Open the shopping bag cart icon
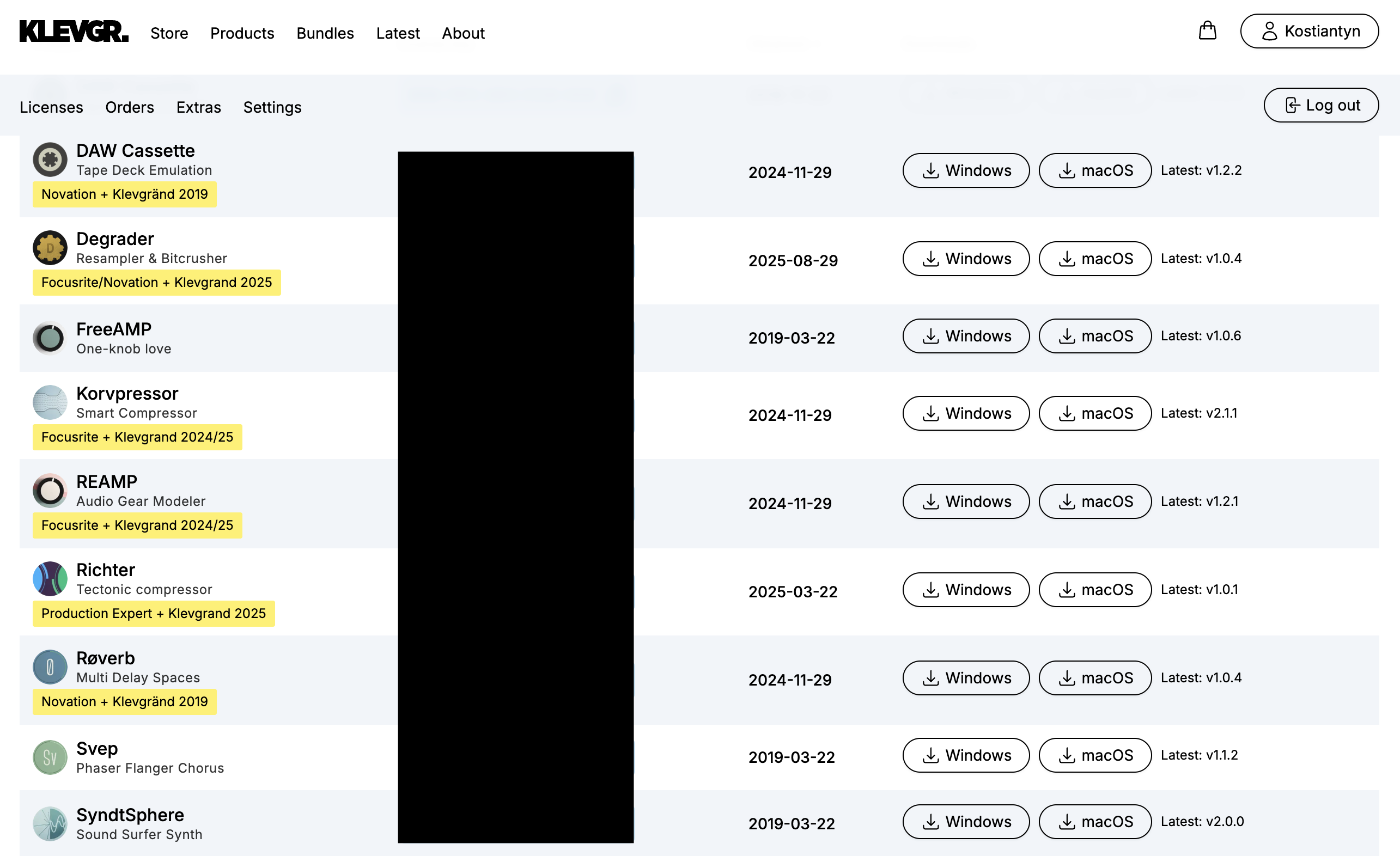The height and width of the screenshot is (856, 1400). point(1207,30)
